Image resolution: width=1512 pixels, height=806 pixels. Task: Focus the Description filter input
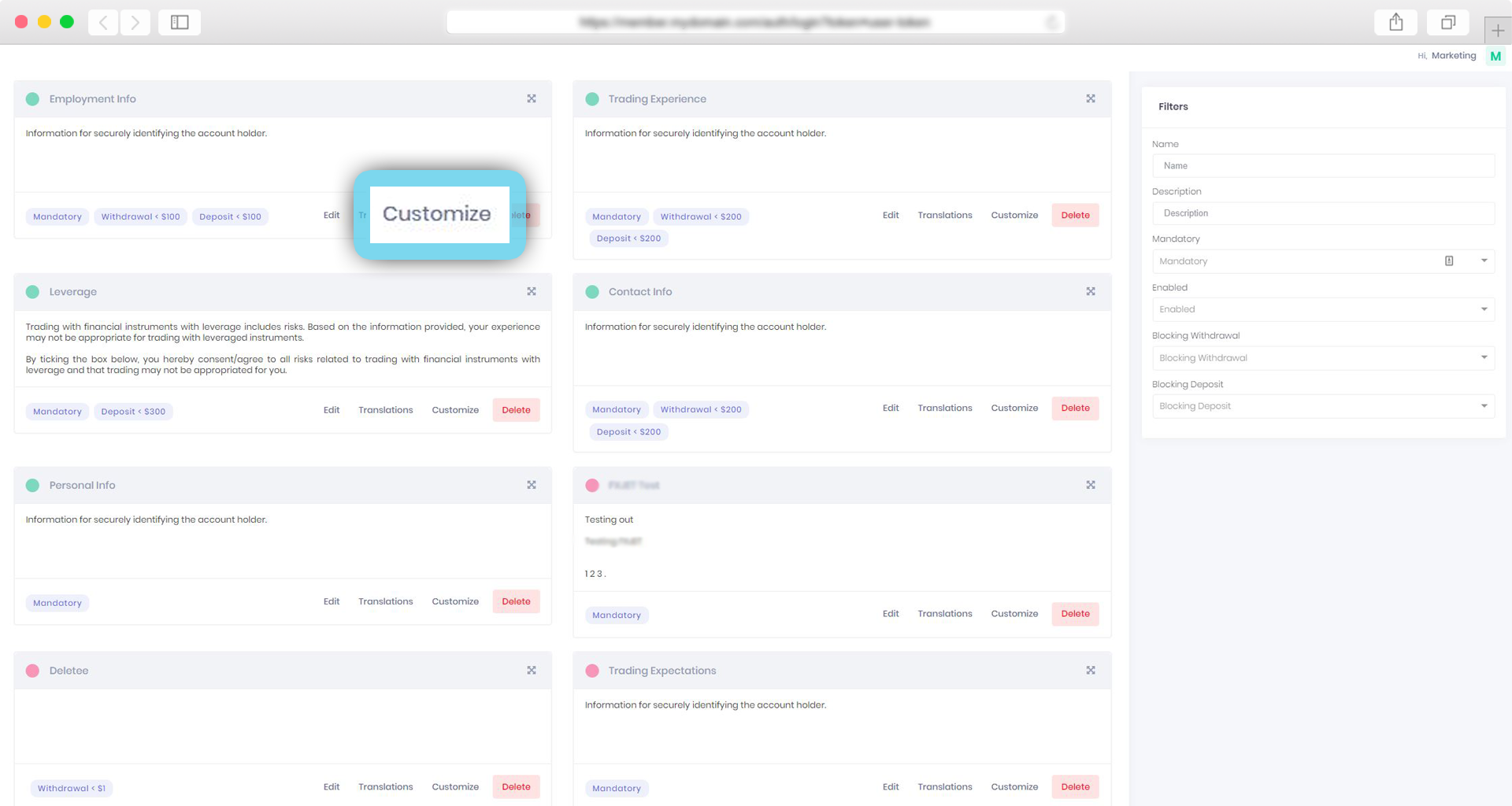pyautogui.click(x=1323, y=213)
